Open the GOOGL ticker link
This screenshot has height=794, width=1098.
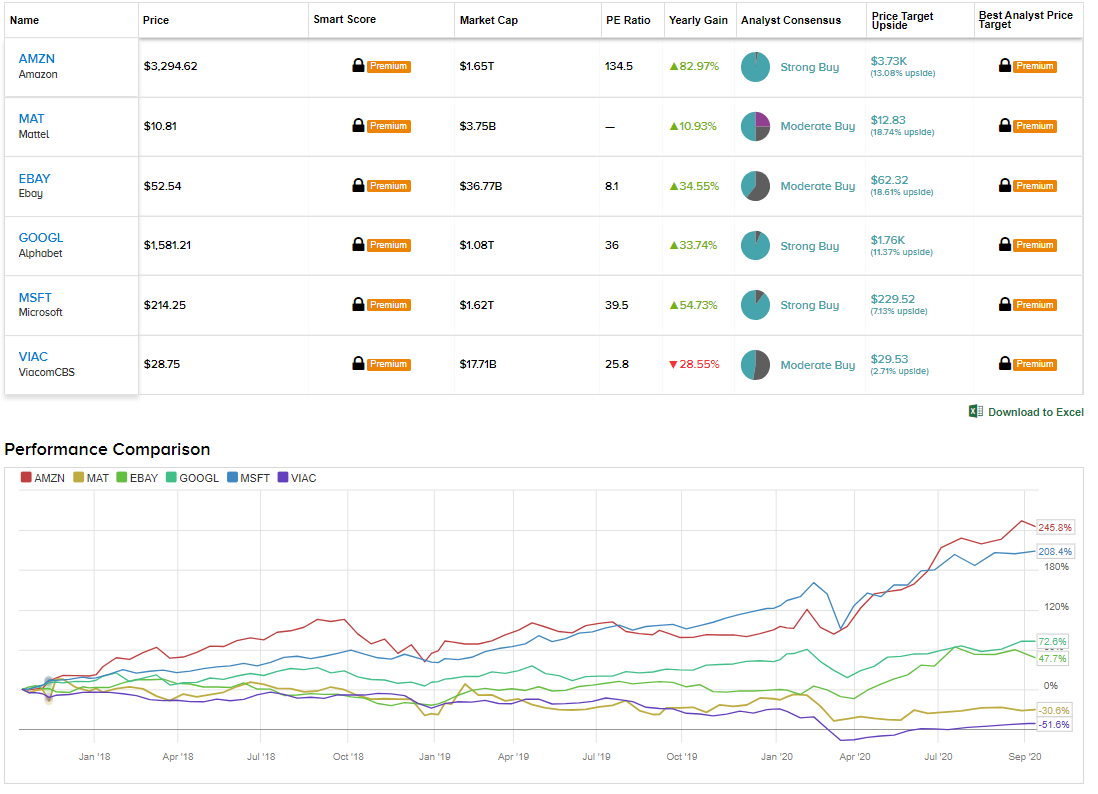tap(41, 238)
